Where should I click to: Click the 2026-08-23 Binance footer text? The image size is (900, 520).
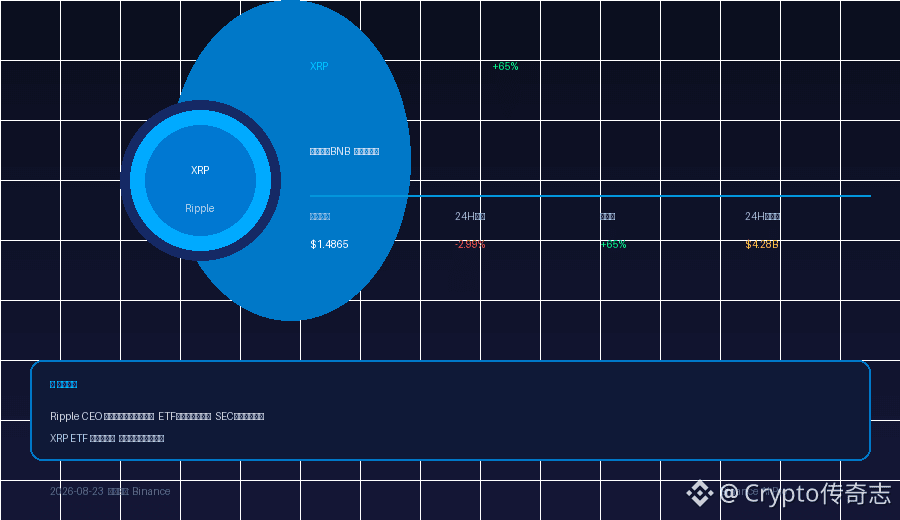tap(110, 491)
